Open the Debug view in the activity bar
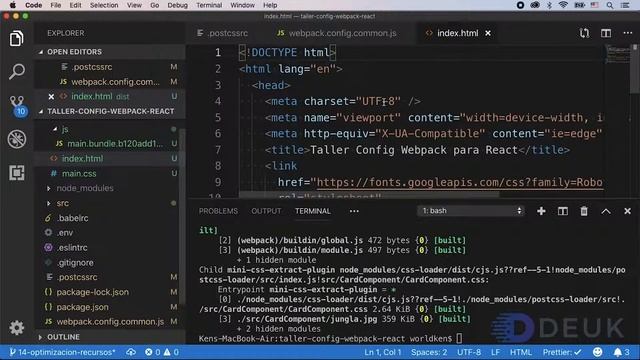Image resolution: width=640 pixels, height=360 pixels. 17,139
